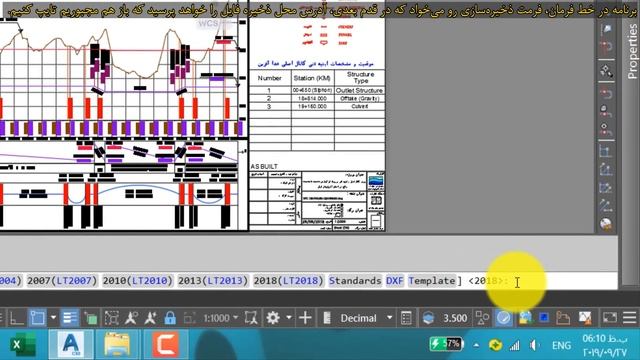
Task: Click the blue square icon in status bar
Action: 544,318
